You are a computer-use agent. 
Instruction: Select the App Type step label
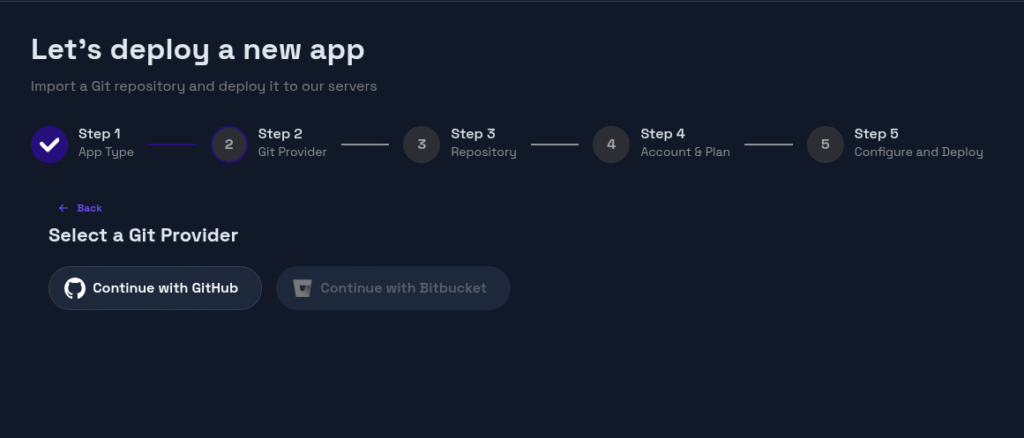106,153
